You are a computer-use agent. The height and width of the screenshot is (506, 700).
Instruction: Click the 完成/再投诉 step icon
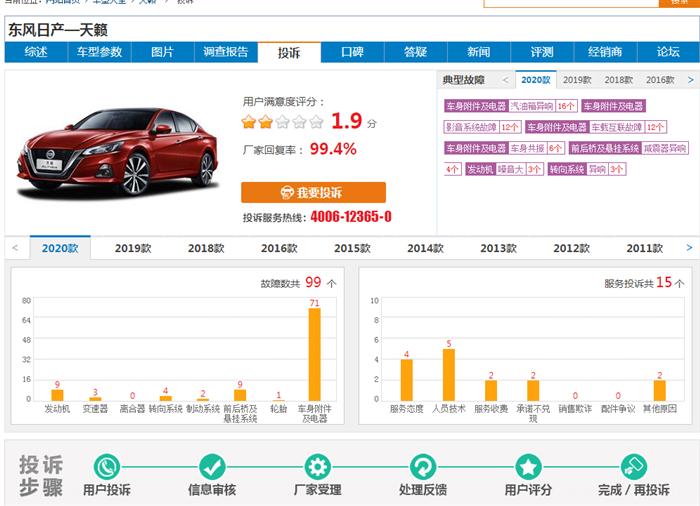(633, 467)
